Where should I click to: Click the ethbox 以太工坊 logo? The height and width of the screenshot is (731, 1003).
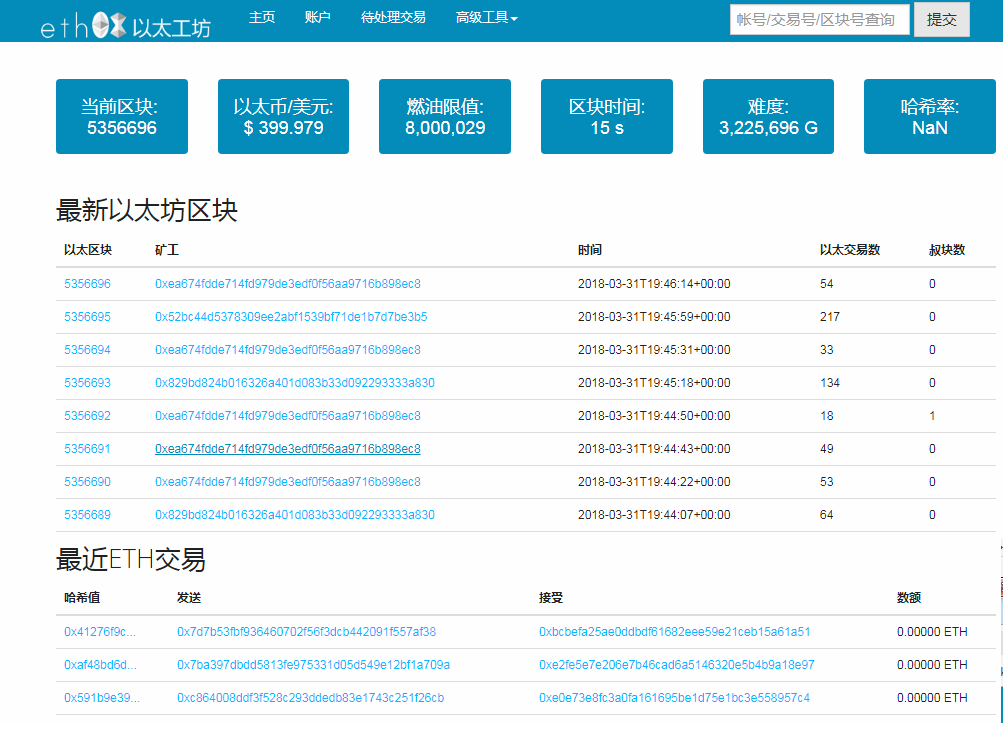125,26
